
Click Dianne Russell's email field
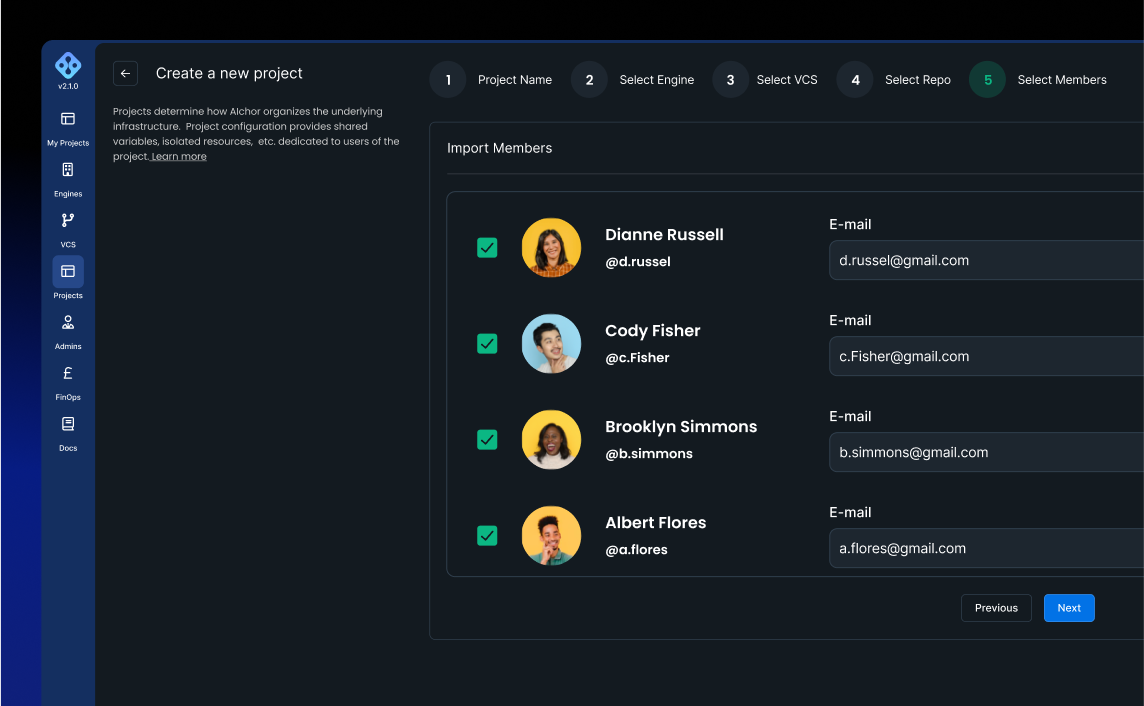986,260
